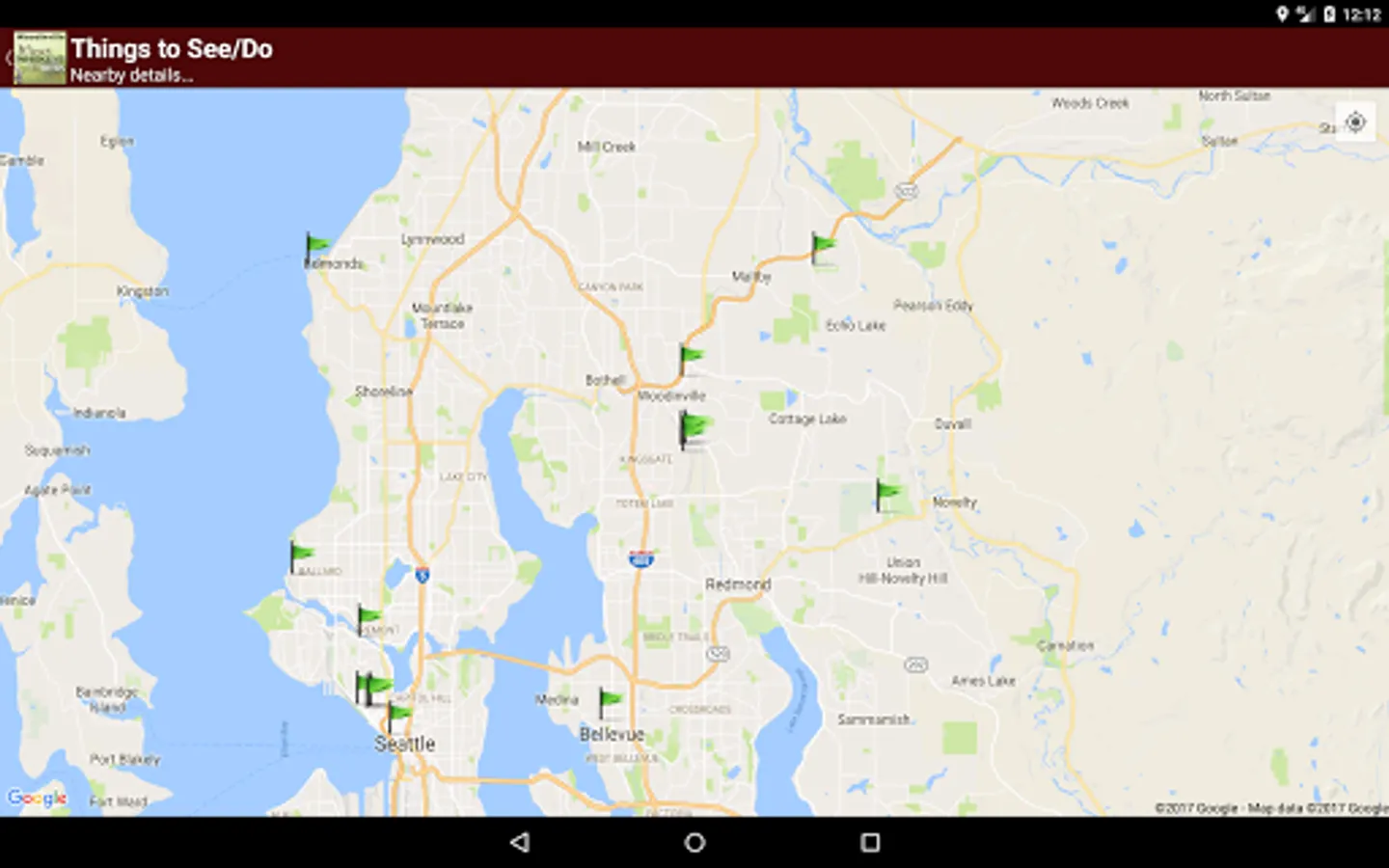Tap the Redmond city label
This screenshot has height=868, width=1389.
738,584
